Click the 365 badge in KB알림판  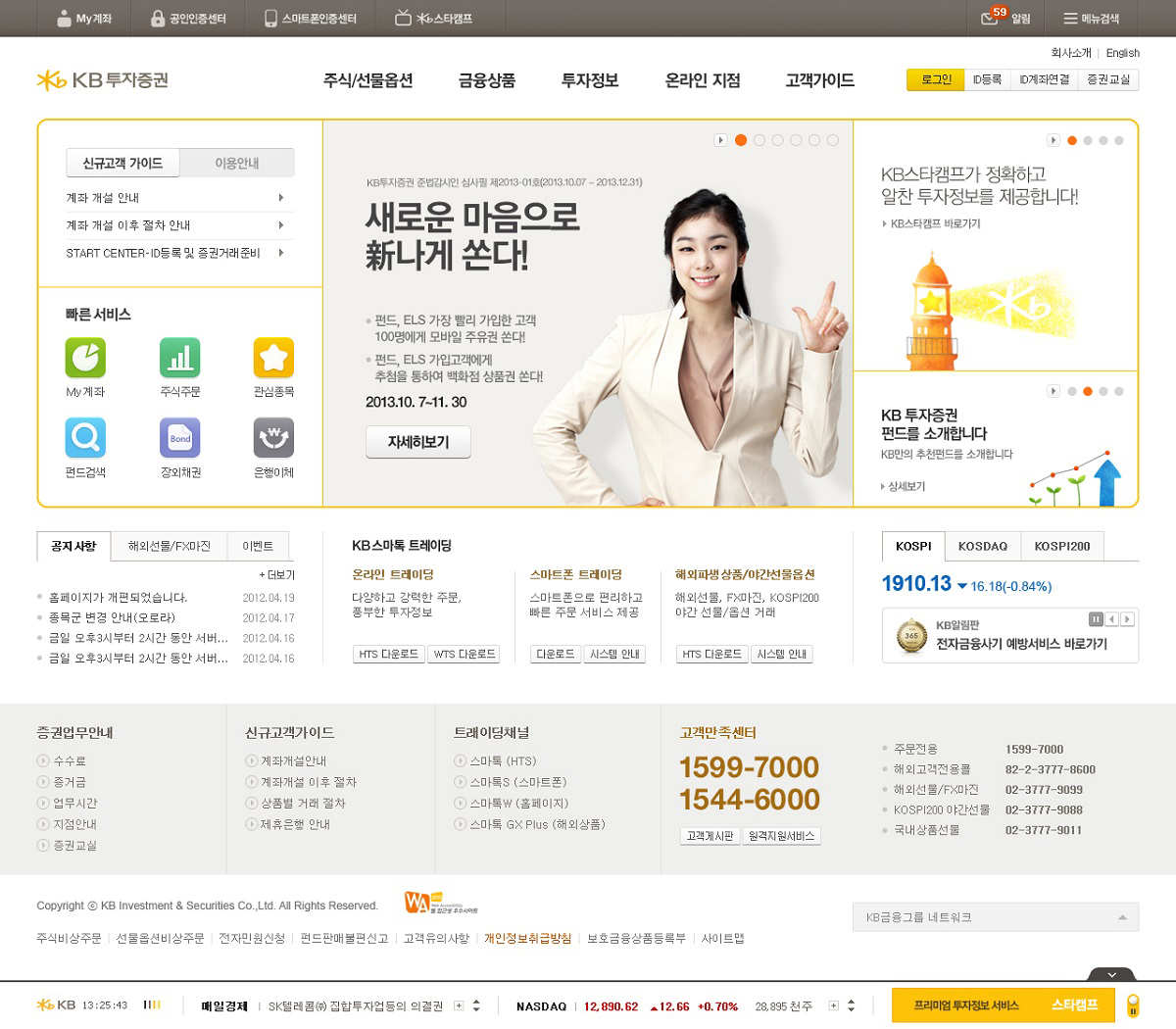coord(911,635)
